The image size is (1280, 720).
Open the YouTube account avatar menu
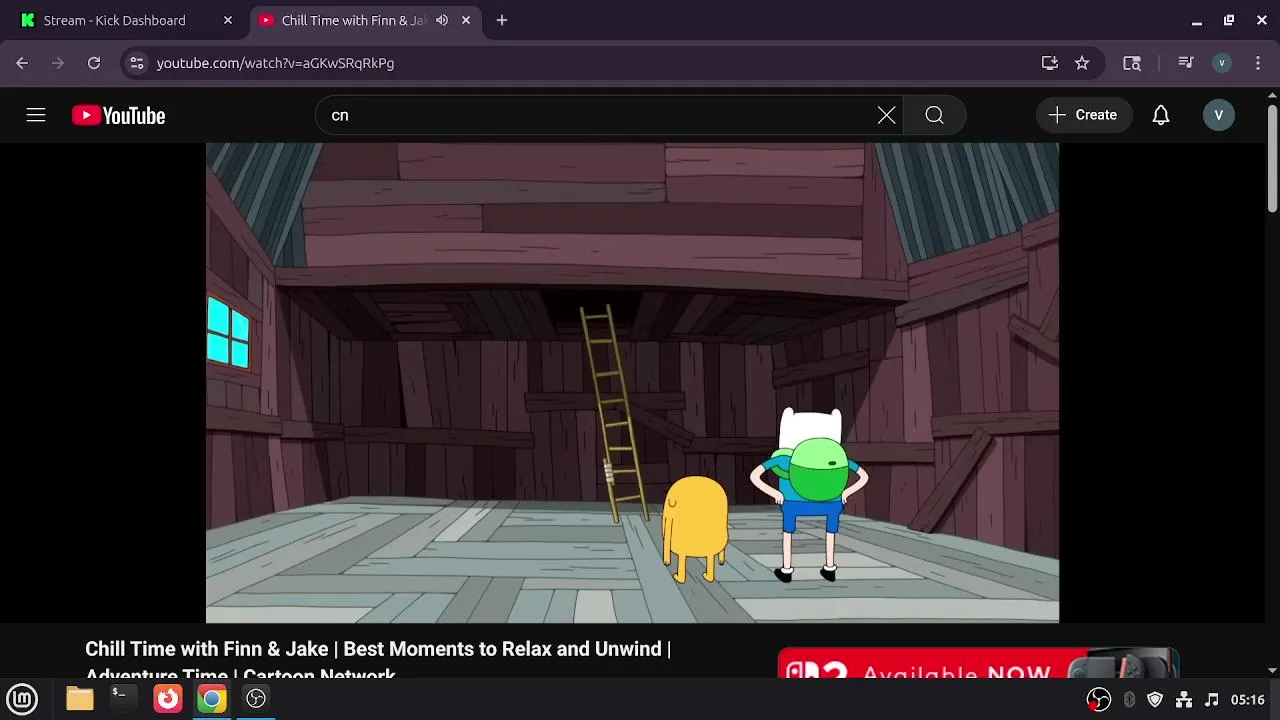click(x=1218, y=115)
